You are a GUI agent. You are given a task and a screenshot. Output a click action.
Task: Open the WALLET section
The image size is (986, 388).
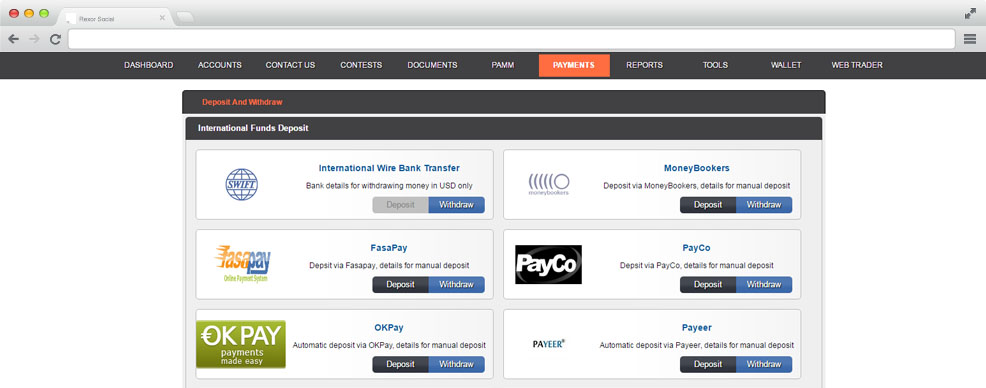[x=786, y=65]
